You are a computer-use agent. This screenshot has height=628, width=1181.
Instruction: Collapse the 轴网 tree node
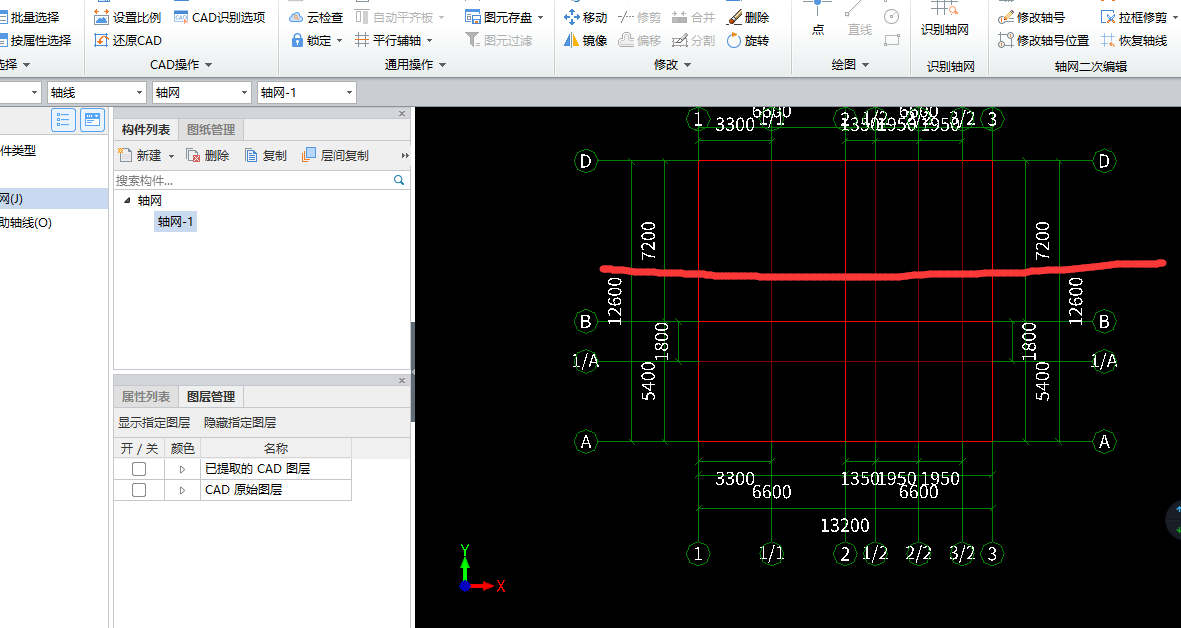[x=127, y=200]
